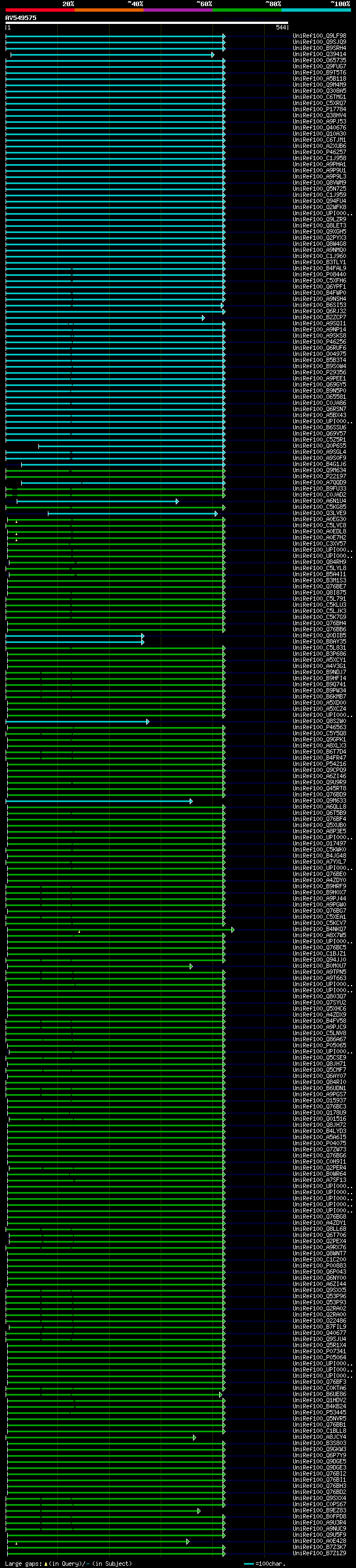Screen dimensions: 356x1568
Task: Select the UniRef100_O65581 label
Action: tap(319, 397)
